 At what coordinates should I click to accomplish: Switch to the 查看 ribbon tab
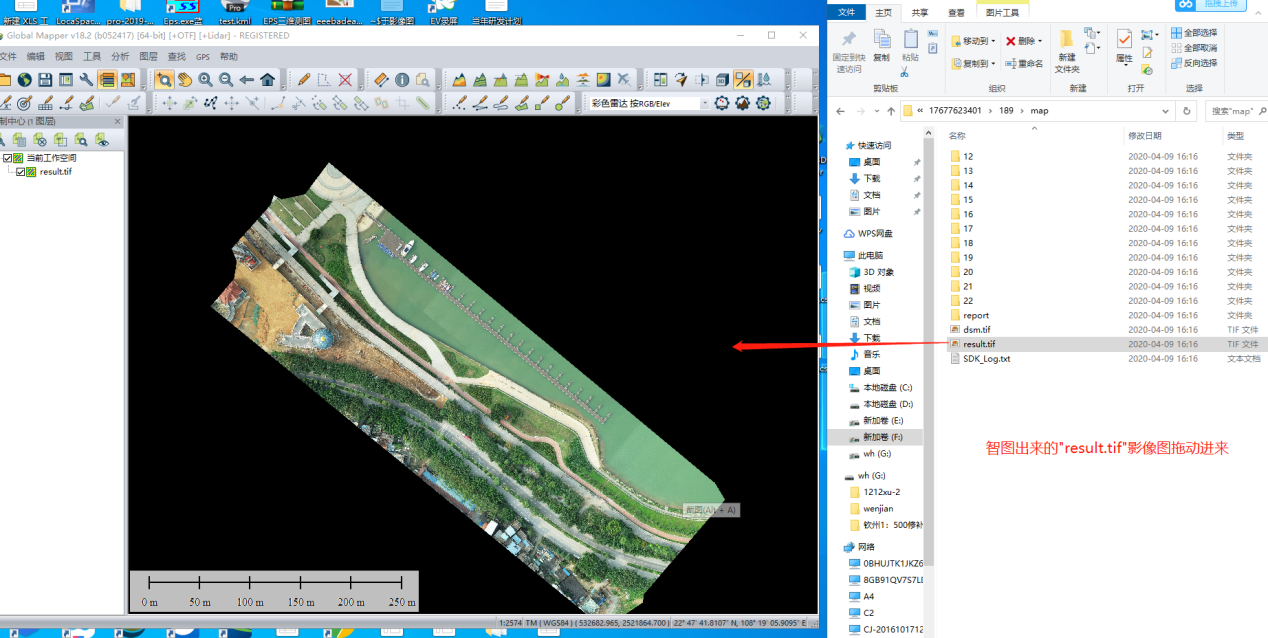(956, 12)
